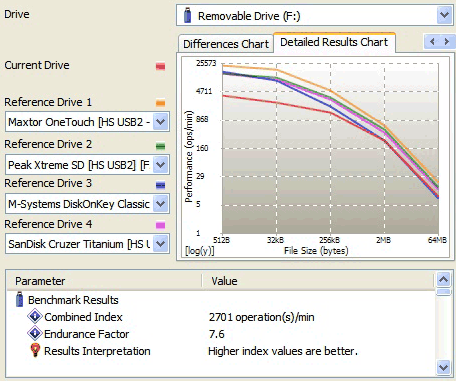456x381 pixels.
Task: Click the Endurance Factor diamond icon
Action: 35,333
